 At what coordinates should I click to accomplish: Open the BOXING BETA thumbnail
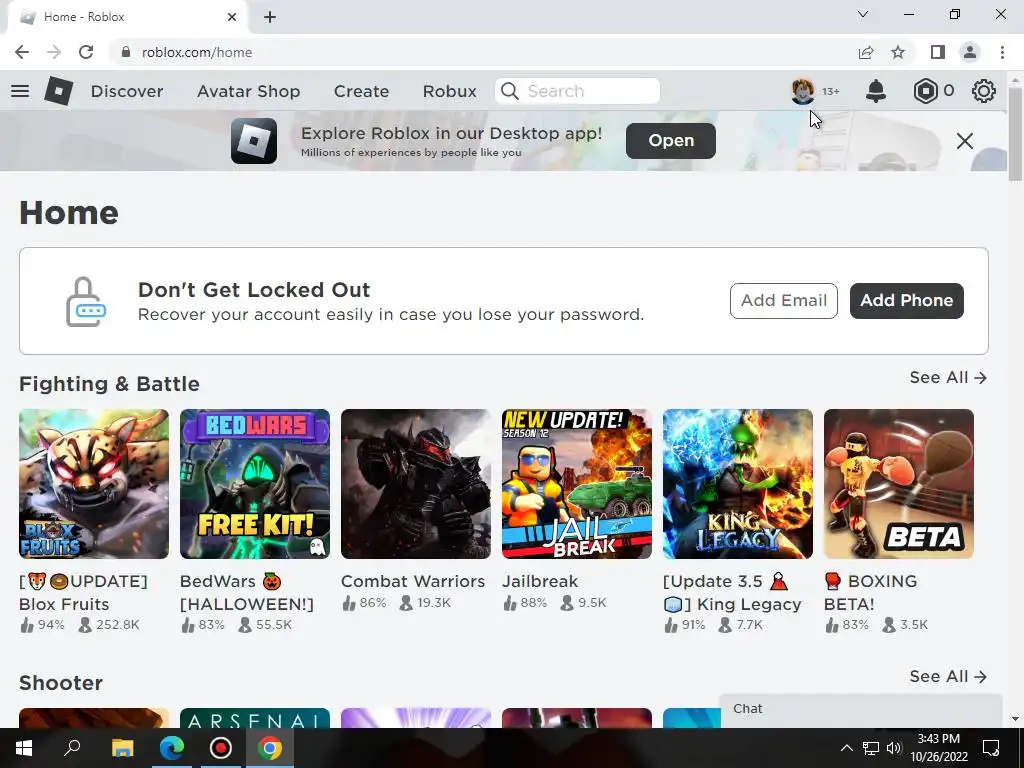click(x=899, y=484)
